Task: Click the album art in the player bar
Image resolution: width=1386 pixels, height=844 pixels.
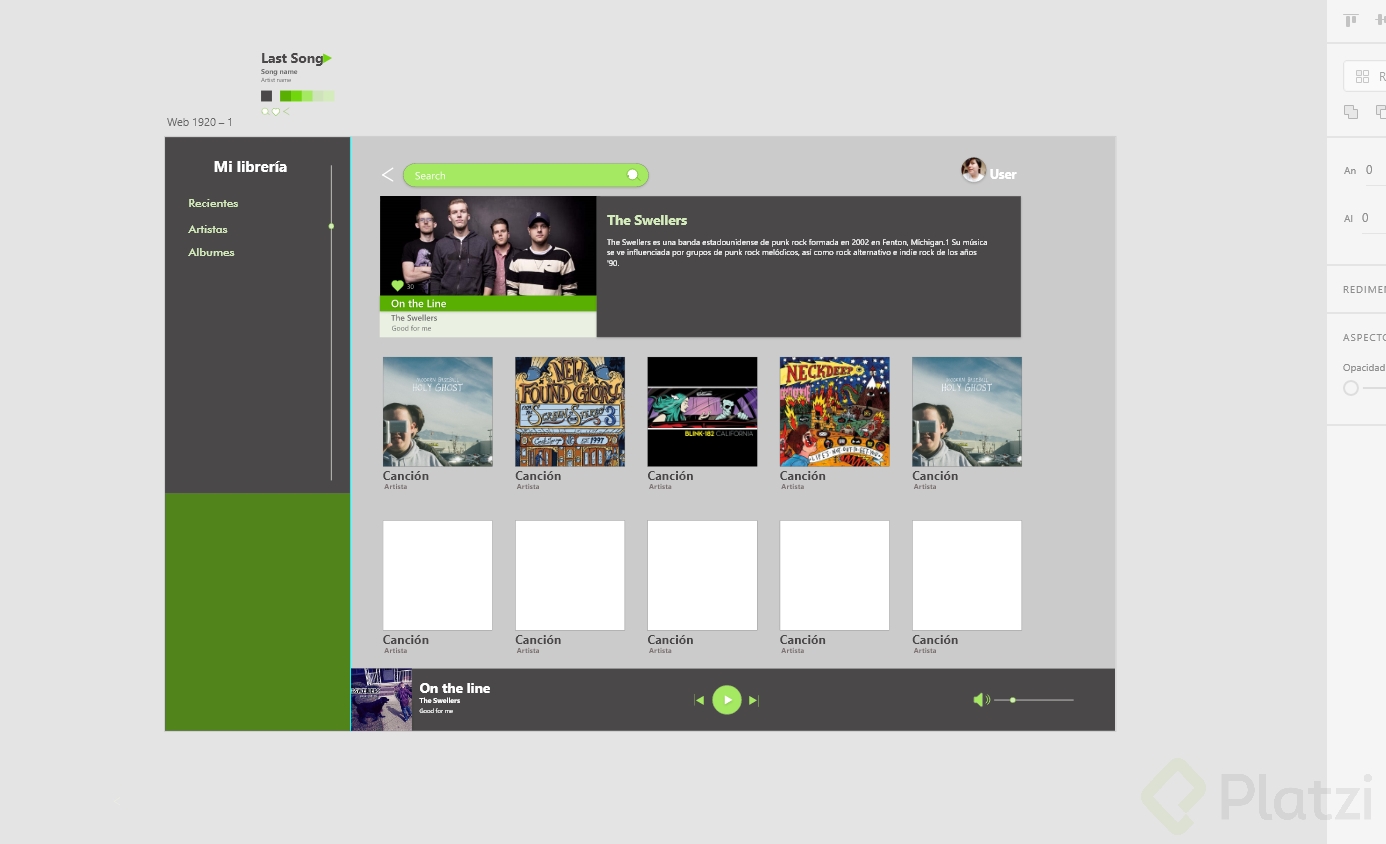Action: click(x=381, y=699)
